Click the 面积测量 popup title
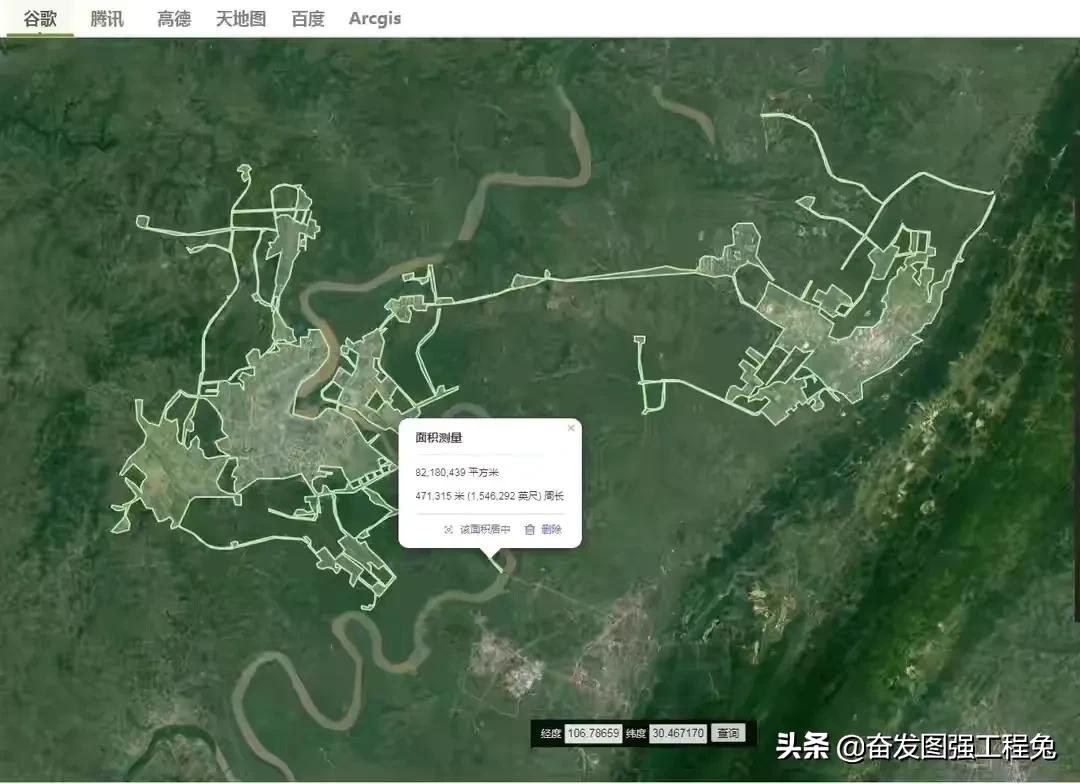Screen dimensions: 1080x784 pyautogui.click(x=439, y=437)
